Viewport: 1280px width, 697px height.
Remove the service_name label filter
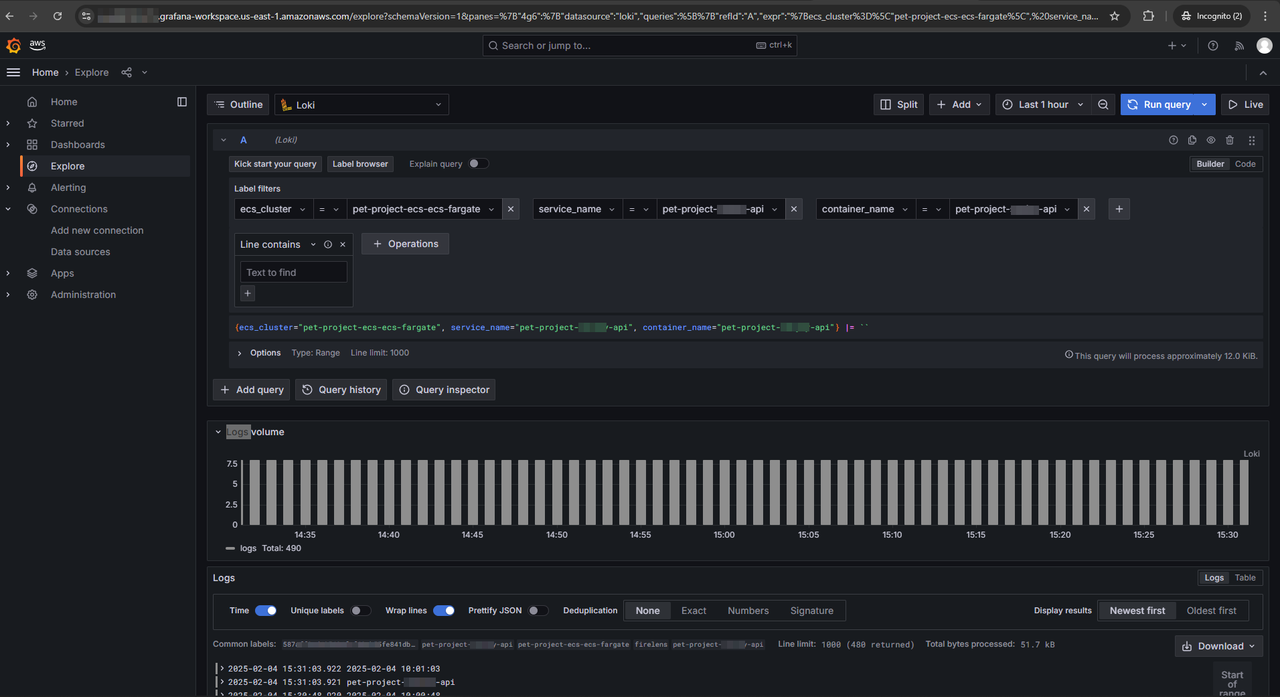[794, 209]
